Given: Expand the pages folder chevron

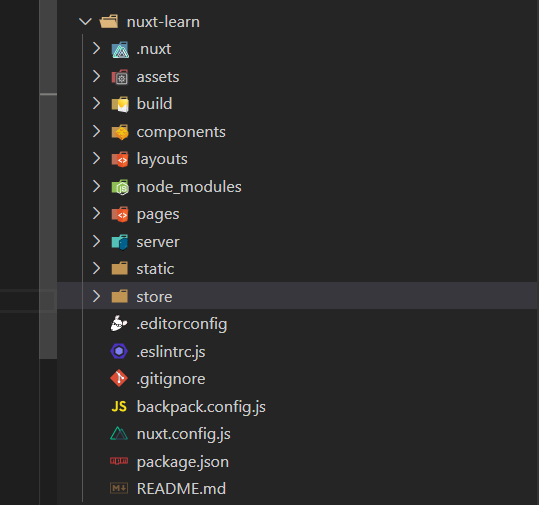Looking at the screenshot, I should click(97, 213).
